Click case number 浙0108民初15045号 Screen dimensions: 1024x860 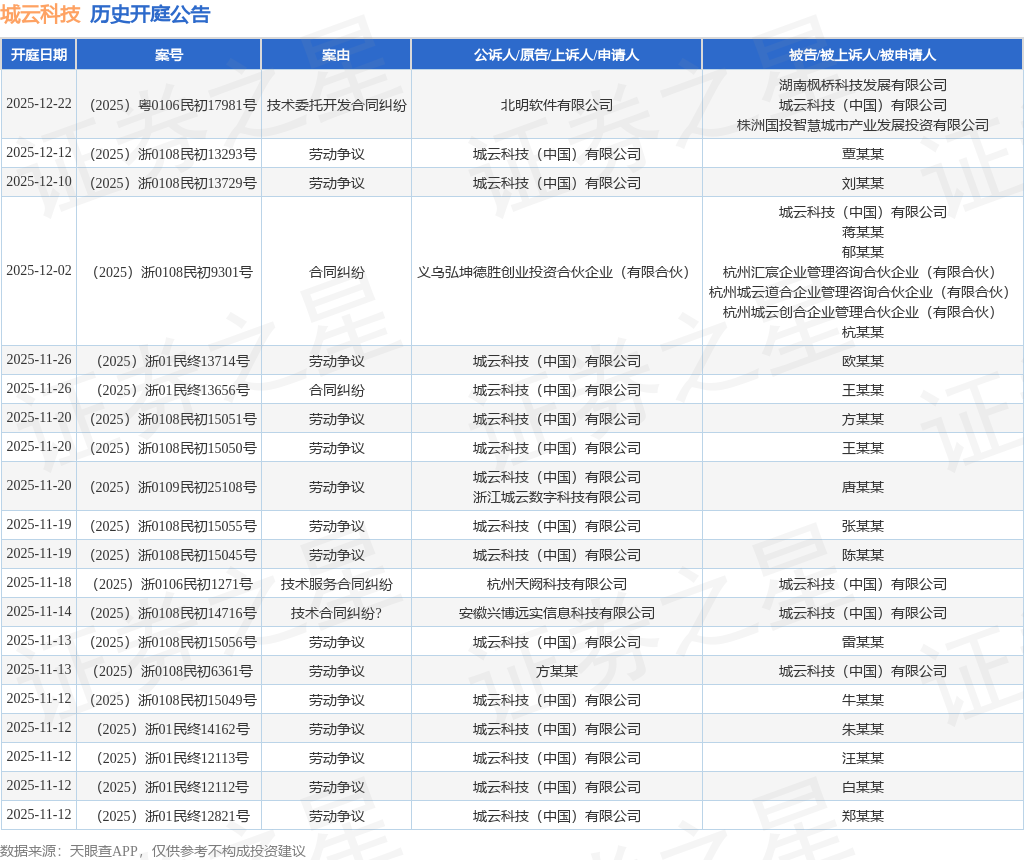coord(172,555)
